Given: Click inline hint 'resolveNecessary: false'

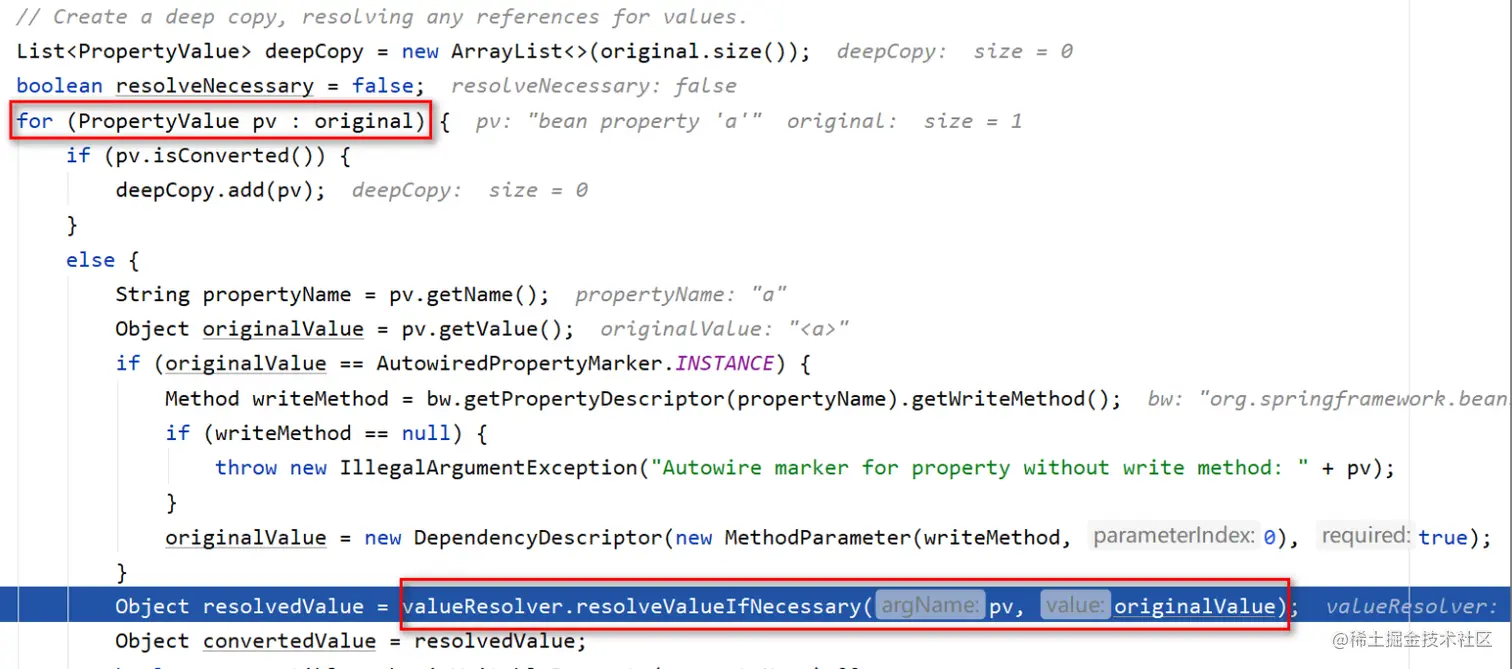Looking at the screenshot, I should [x=594, y=86].
